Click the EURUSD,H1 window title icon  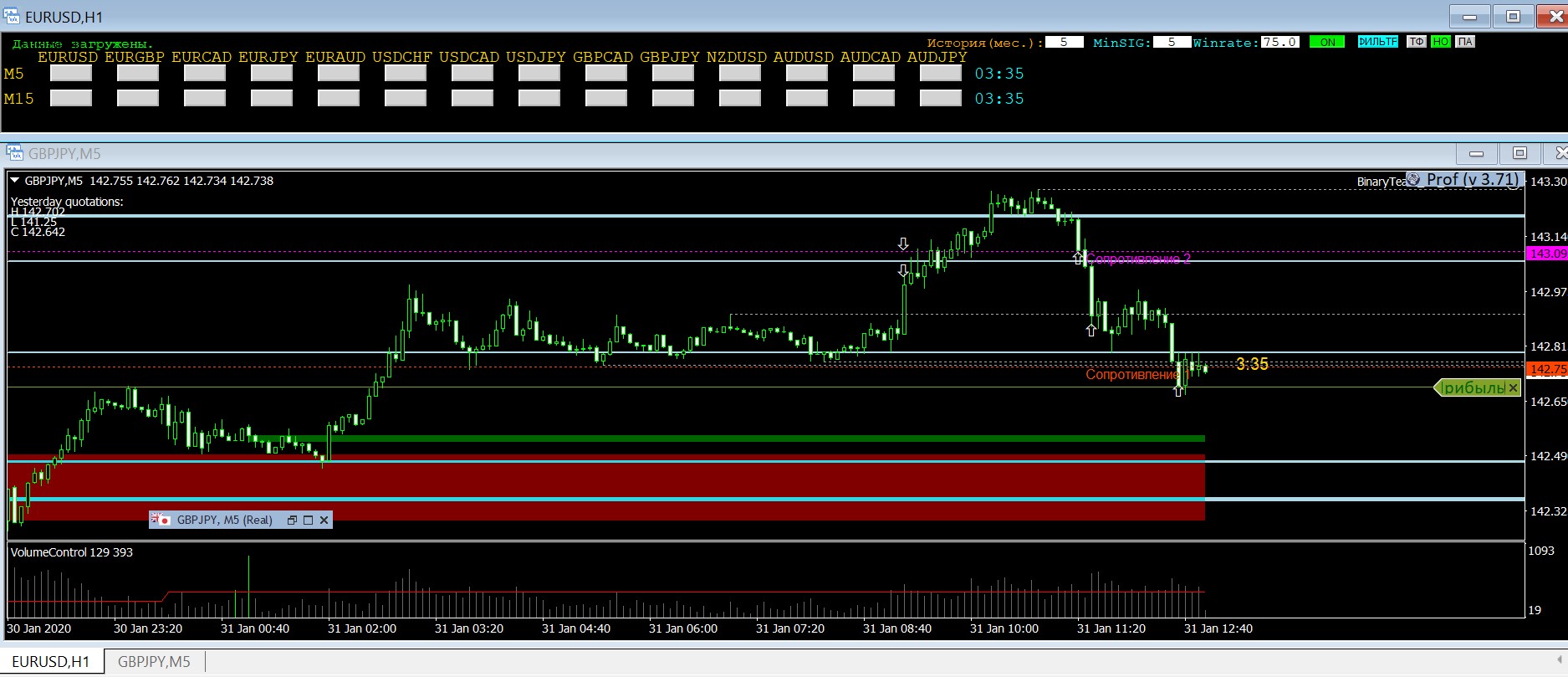point(12,17)
